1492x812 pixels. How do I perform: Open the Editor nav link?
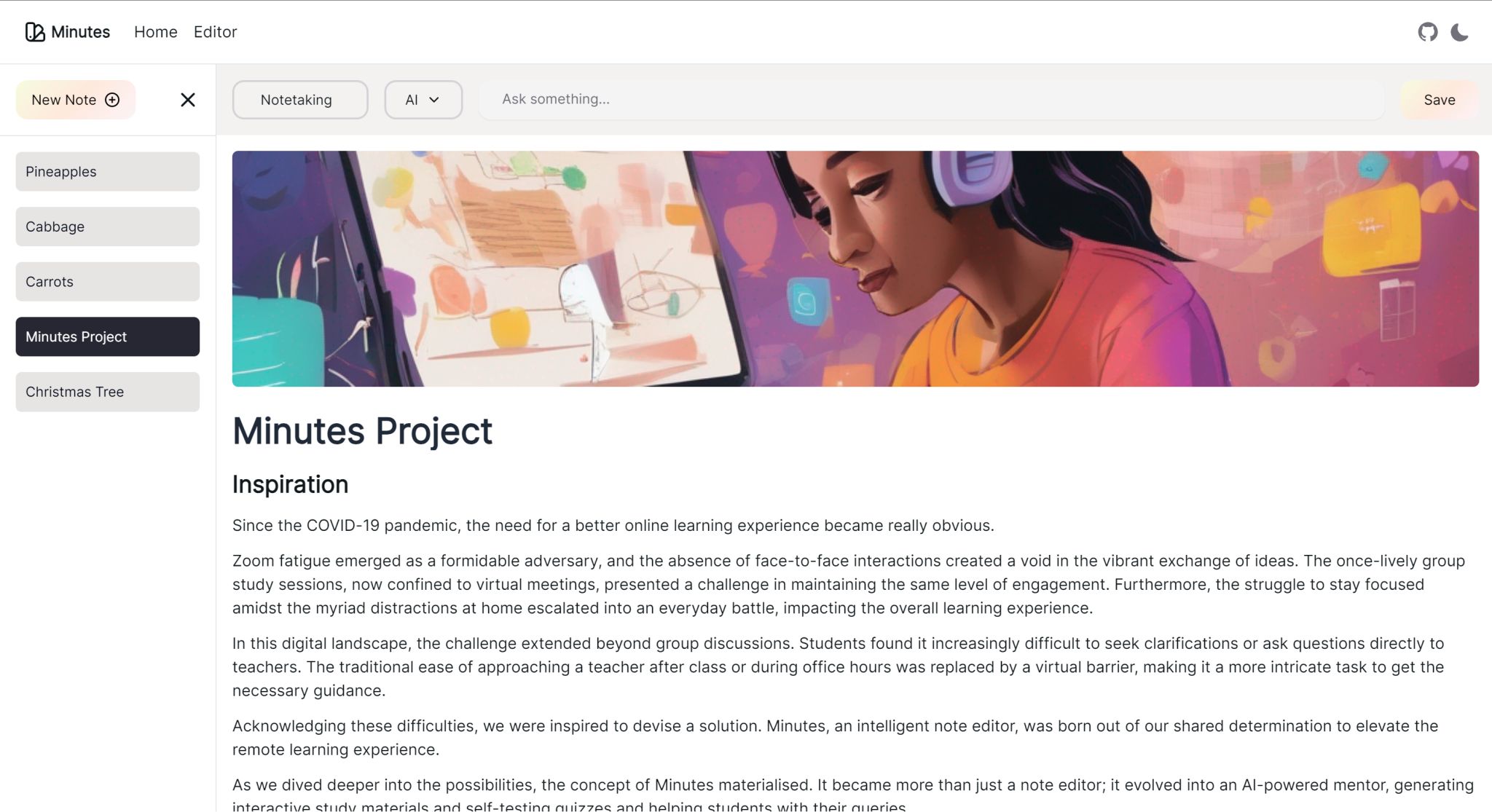(215, 32)
